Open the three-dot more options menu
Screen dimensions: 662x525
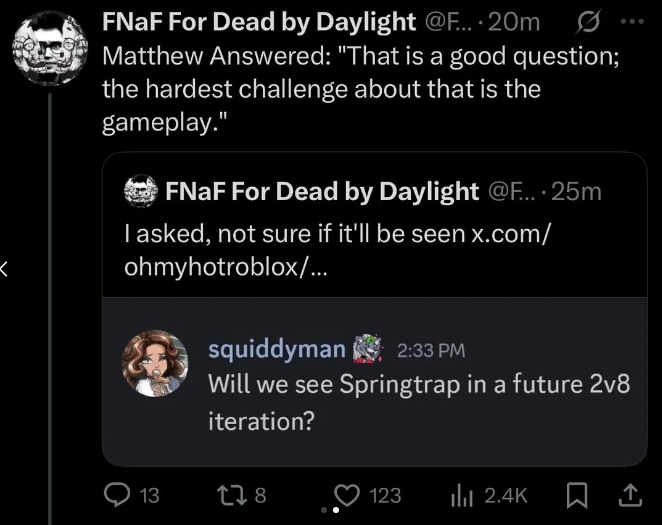(632, 21)
